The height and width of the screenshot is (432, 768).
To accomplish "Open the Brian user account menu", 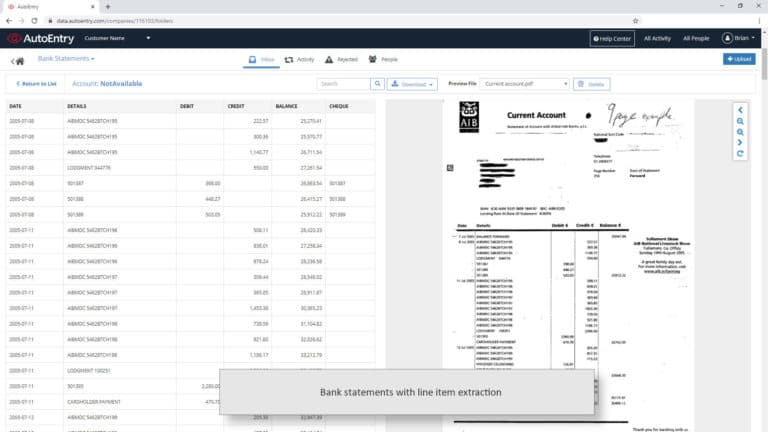I will point(738,38).
